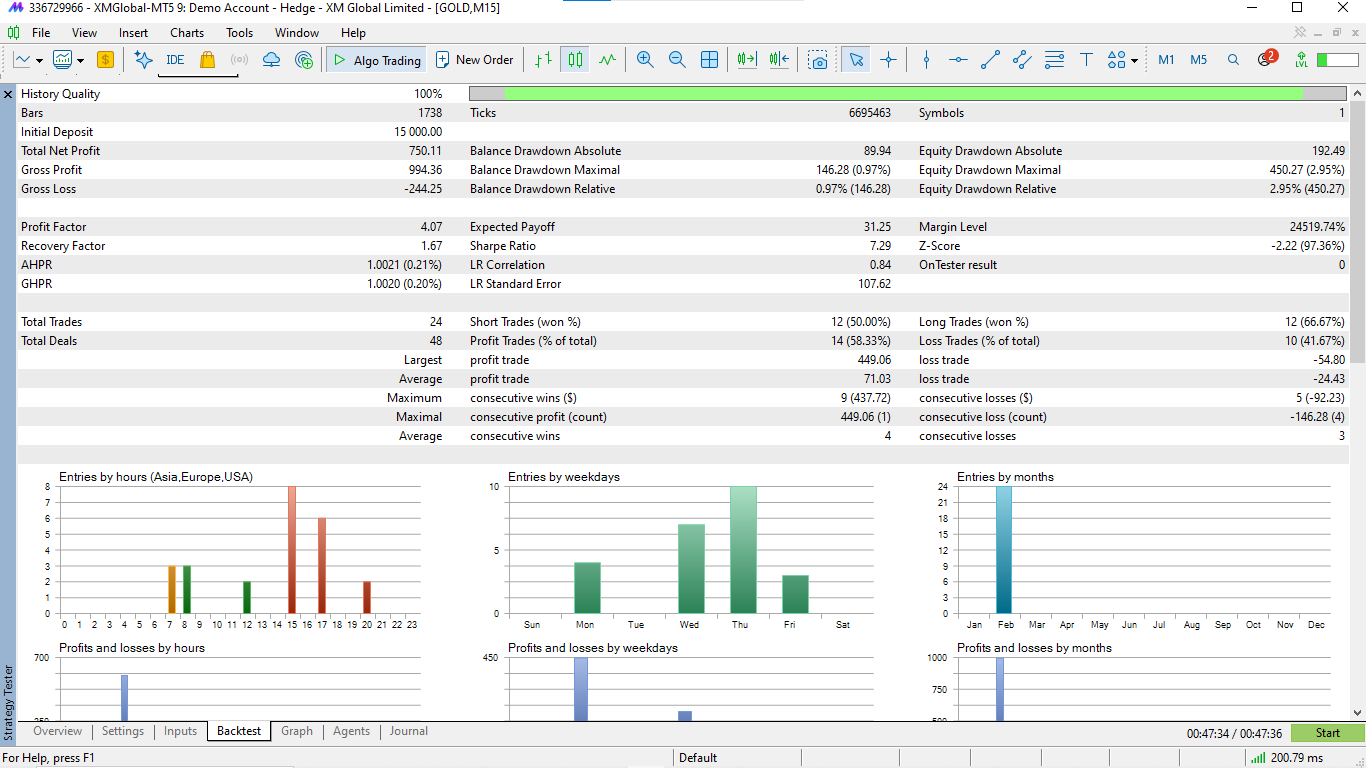The image size is (1366, 768).
Task: Launch the IDE MetaEditor button
Action: [175, 60]
